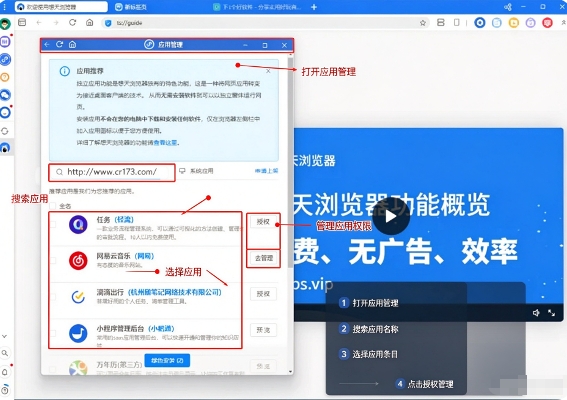Click the app search input field
This screenshot has width=567, height=400.
click(x=112, y=172)
